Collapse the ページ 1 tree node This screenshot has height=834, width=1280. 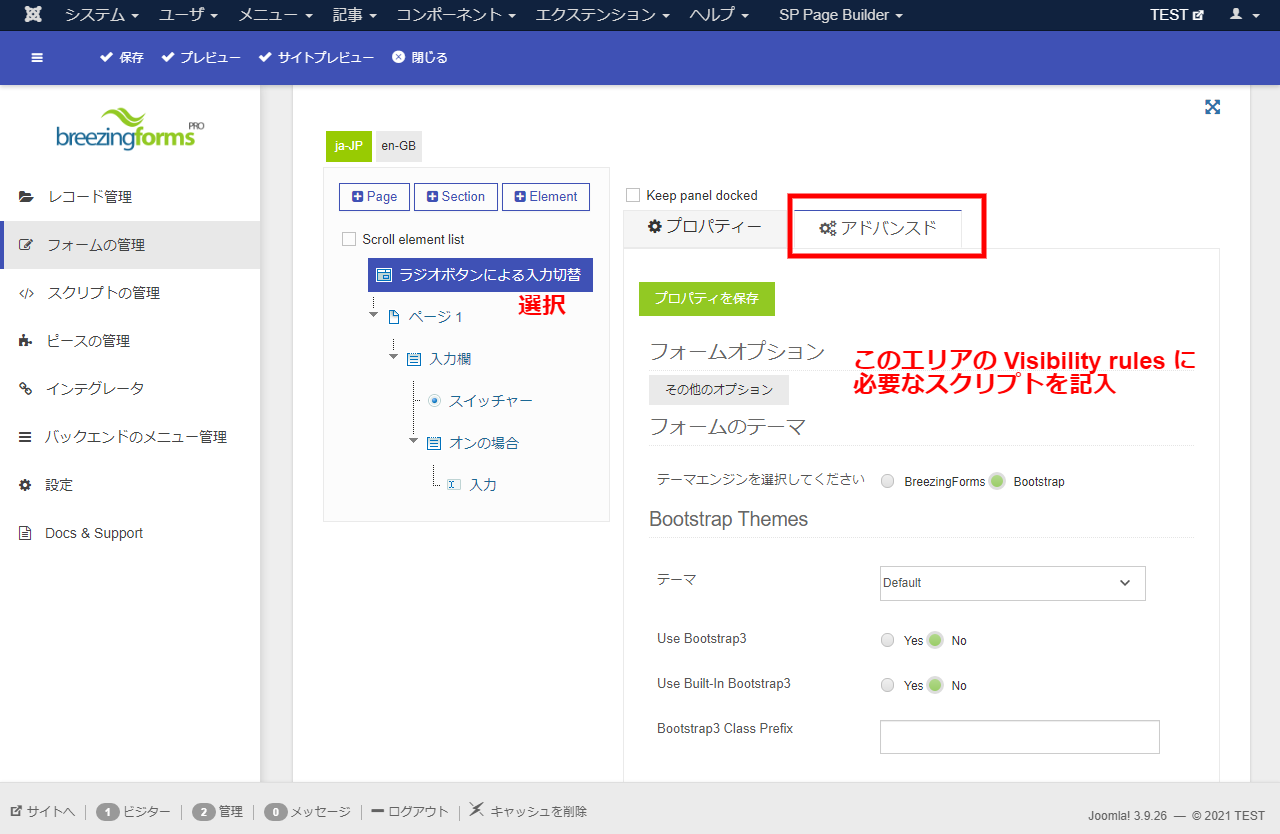[374, 315]
